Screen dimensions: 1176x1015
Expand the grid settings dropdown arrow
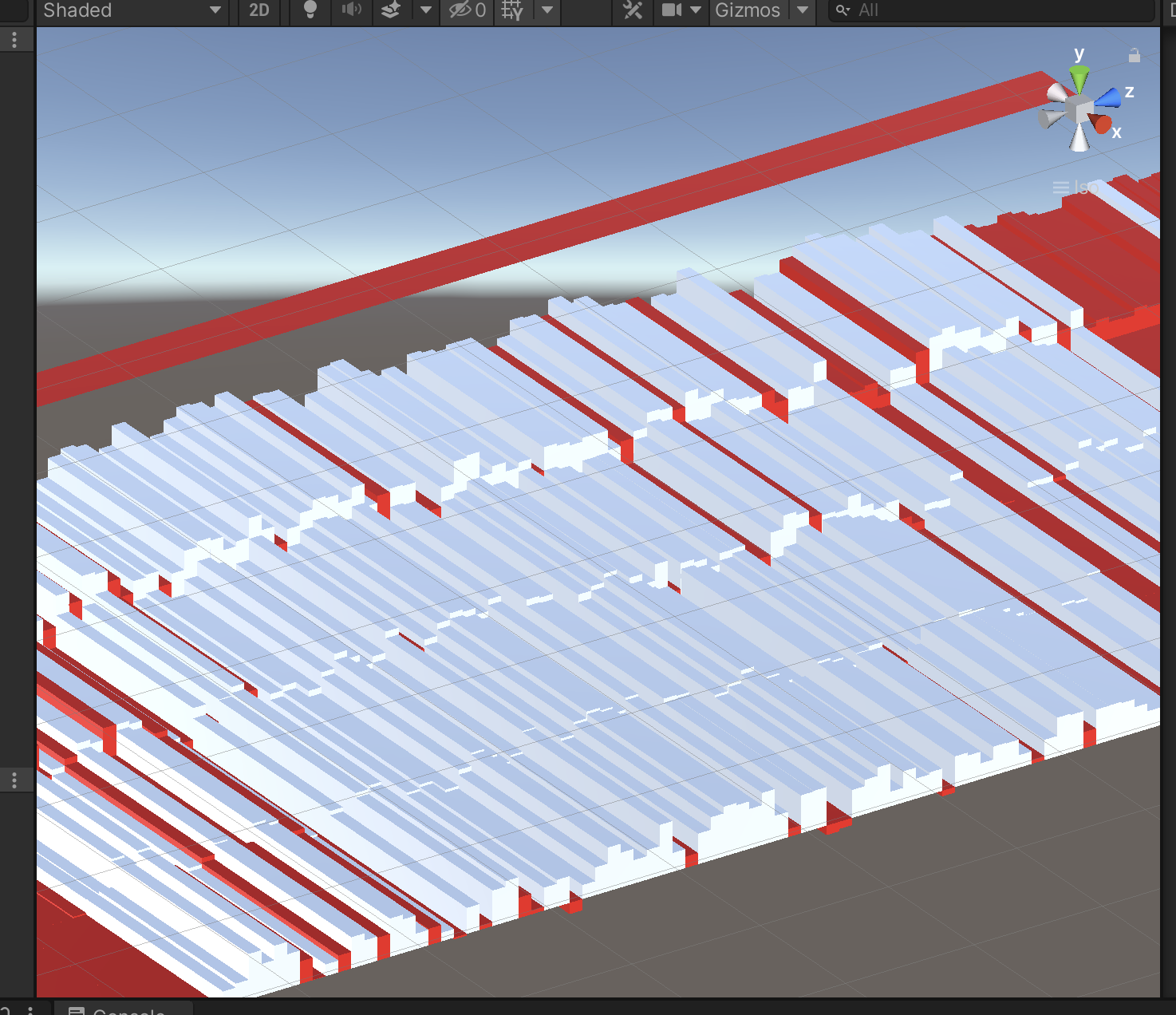pyautogui.click(x=547, y=10)
